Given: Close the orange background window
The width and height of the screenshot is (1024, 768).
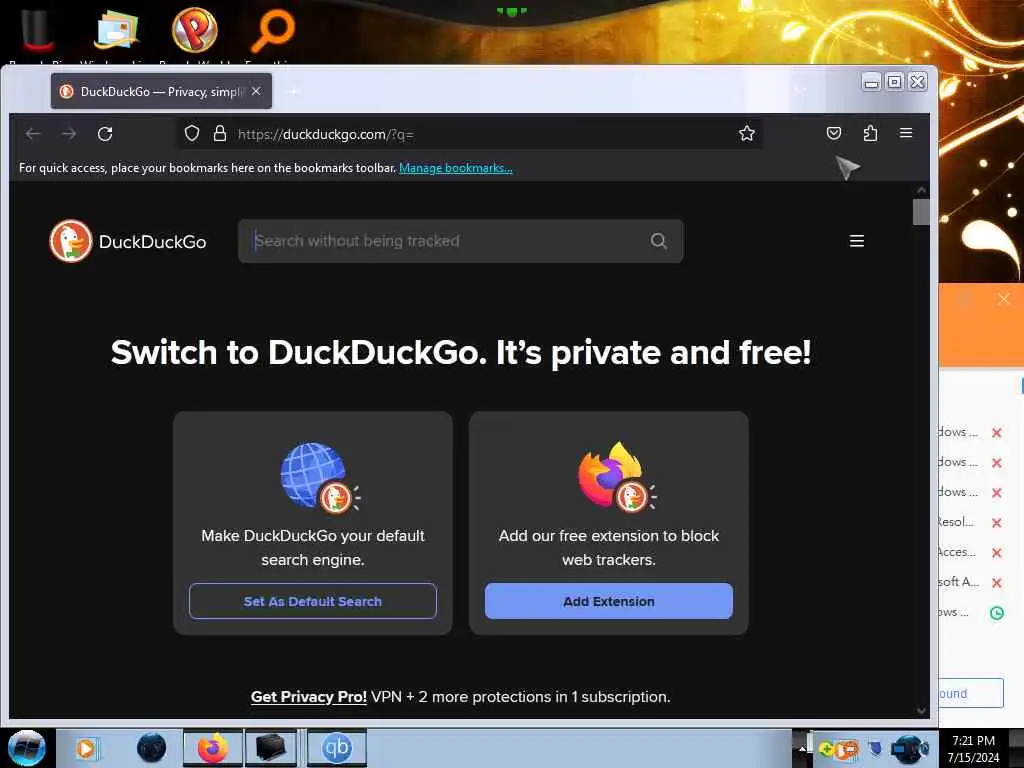Looking at the screenshot, I should pos(1004,299).
